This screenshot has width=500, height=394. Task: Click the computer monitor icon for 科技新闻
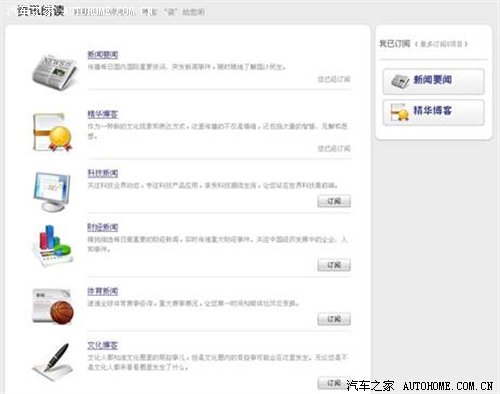pos(52,191)
